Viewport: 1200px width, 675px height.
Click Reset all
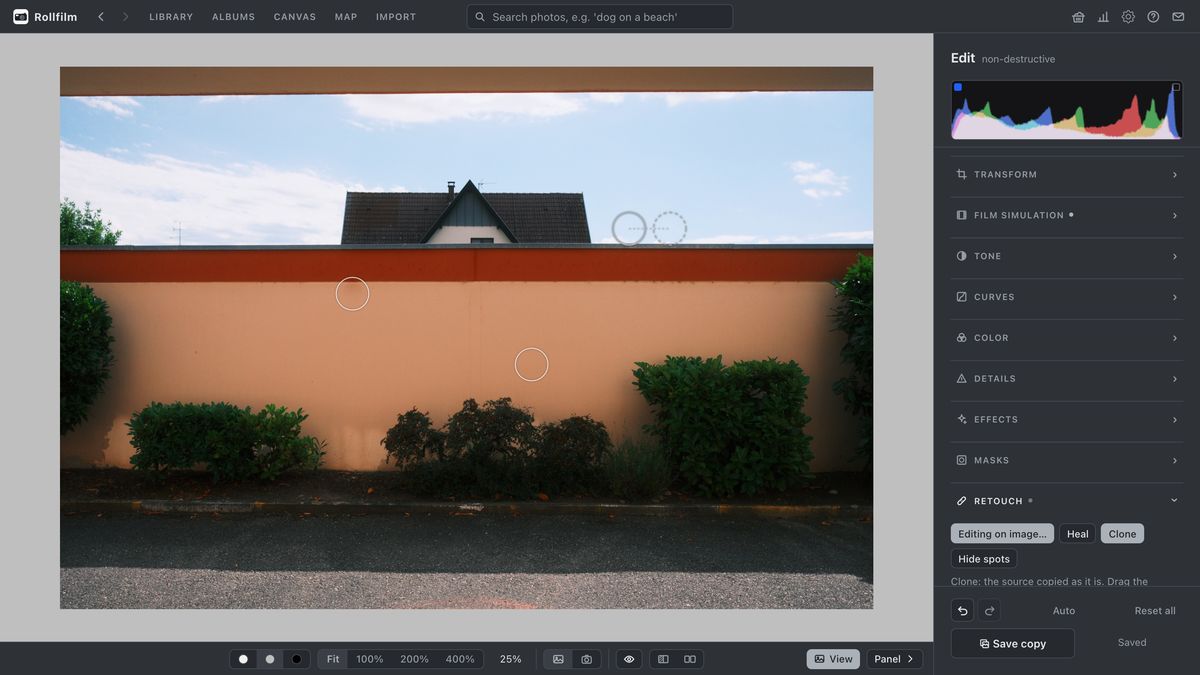pyautogui.click(x=1155, y=611)
